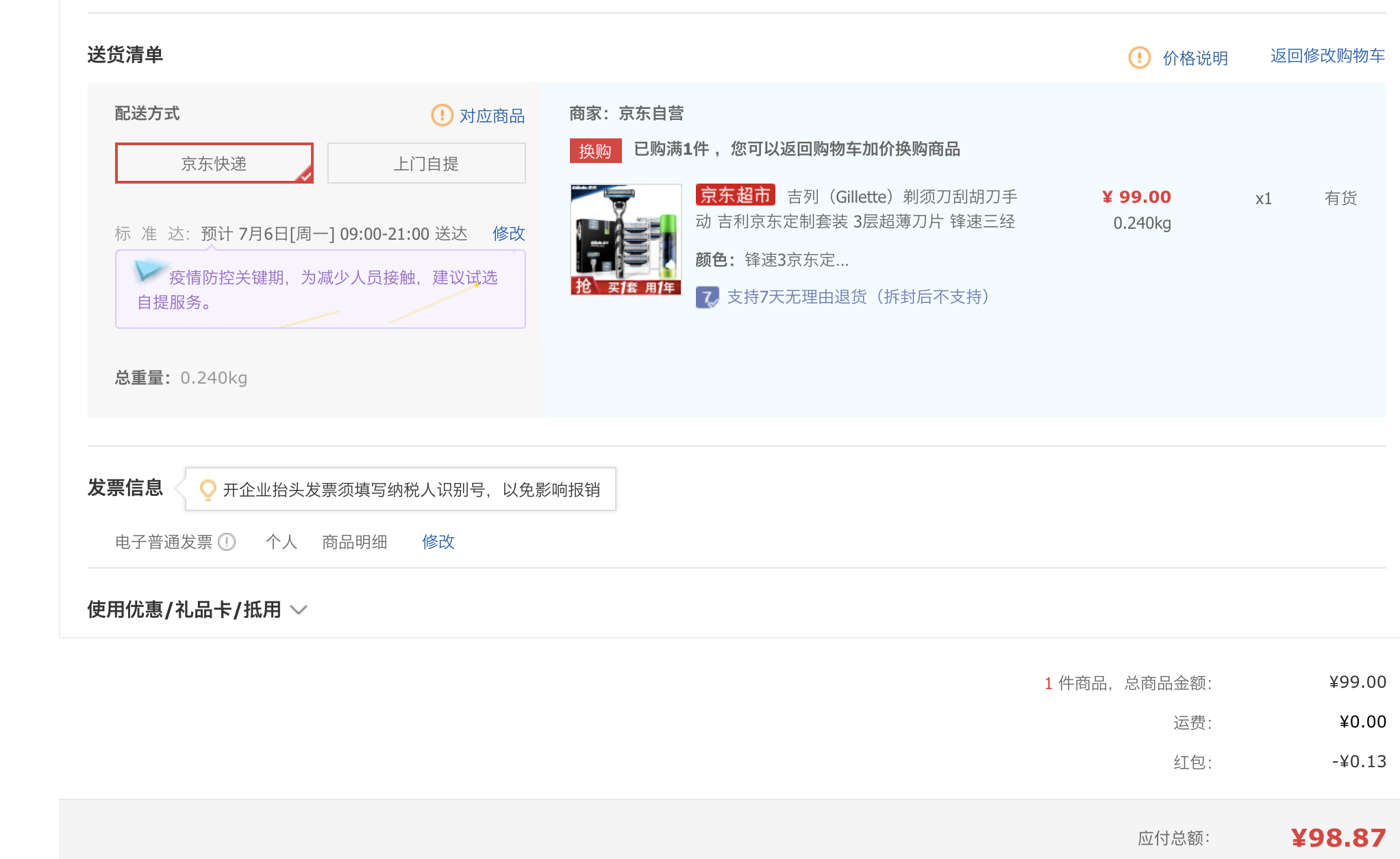1400x859 pixels.
Task: Go back via 返回修改购物车 link
Action: tap(1327, 55)
